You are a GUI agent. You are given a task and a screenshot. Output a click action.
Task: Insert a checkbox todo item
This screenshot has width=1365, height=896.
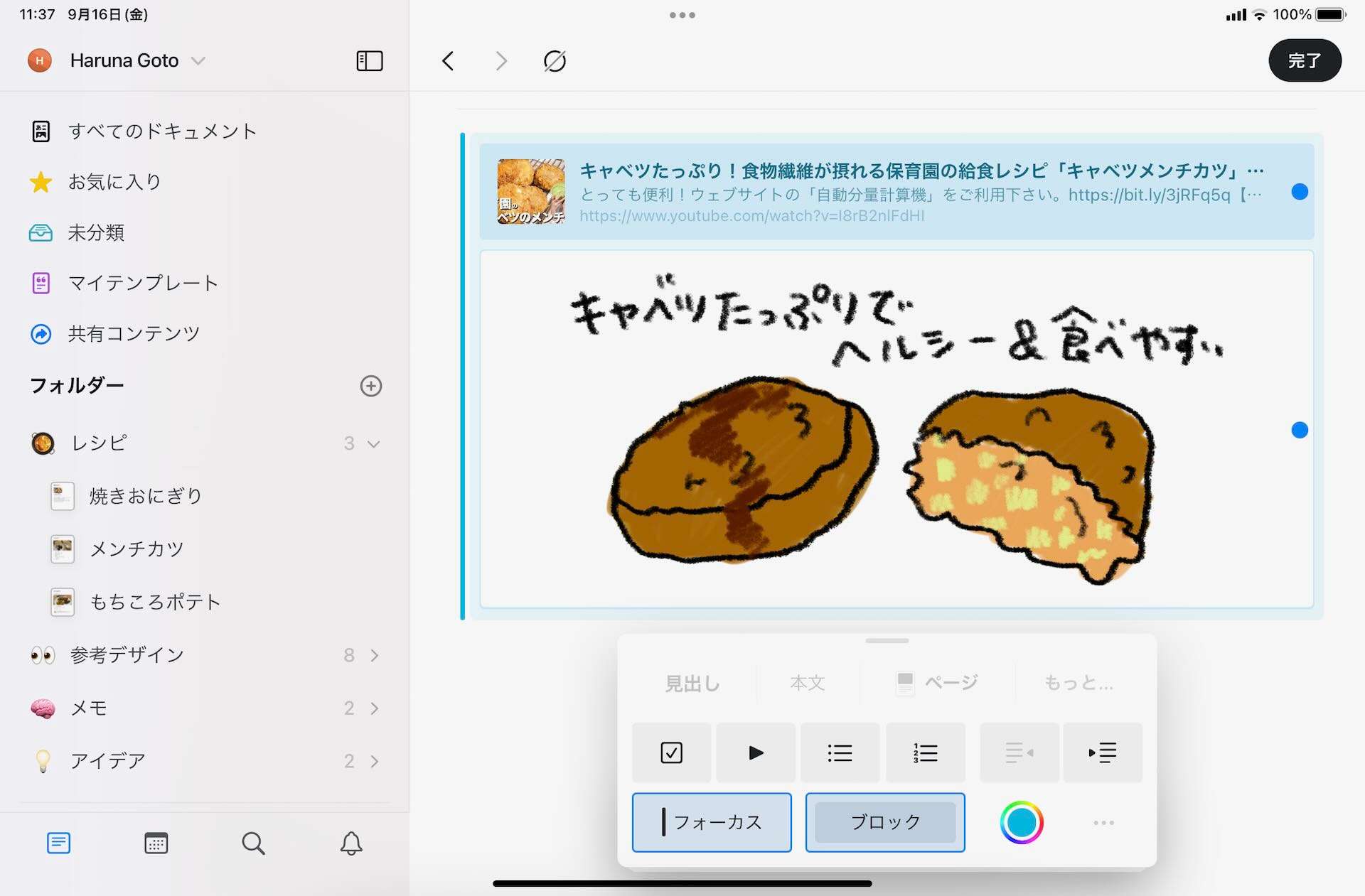tap(671, 752)
